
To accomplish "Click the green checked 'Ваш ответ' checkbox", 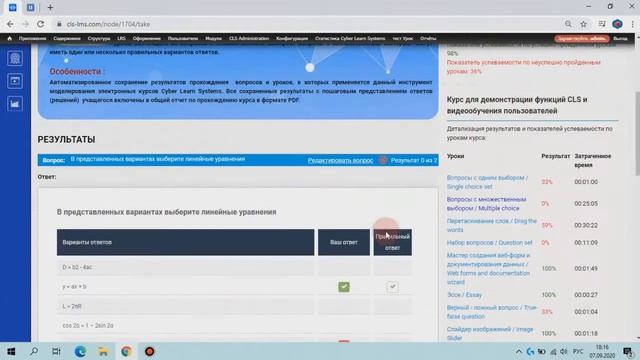I will point(344,287).
